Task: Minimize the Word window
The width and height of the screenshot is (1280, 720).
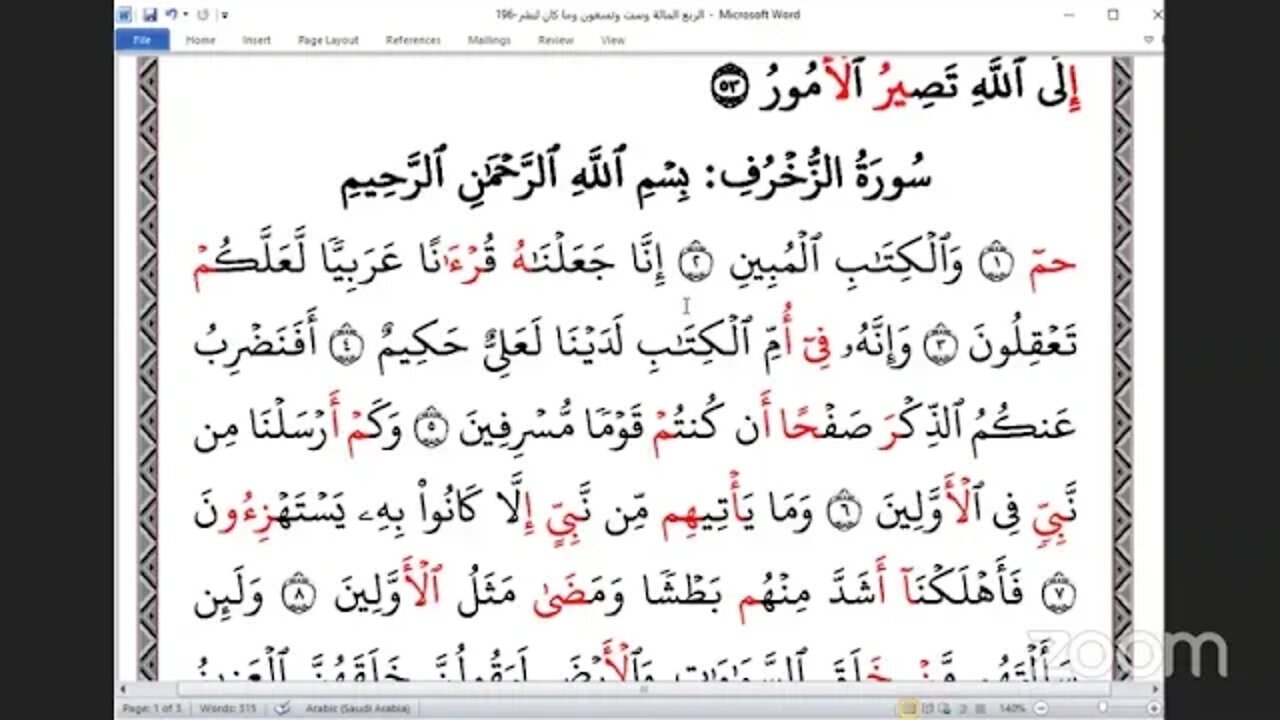Action: pyautogui.click(x=1067, y=15)
